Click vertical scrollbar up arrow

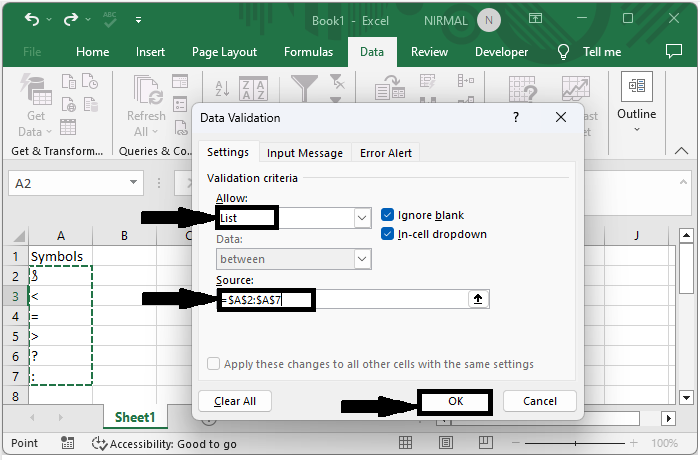click(686, 235)
